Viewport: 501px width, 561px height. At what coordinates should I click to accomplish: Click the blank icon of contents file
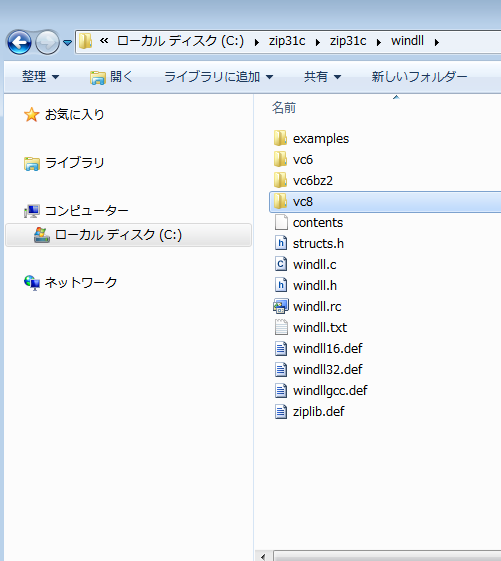[281, 222]
